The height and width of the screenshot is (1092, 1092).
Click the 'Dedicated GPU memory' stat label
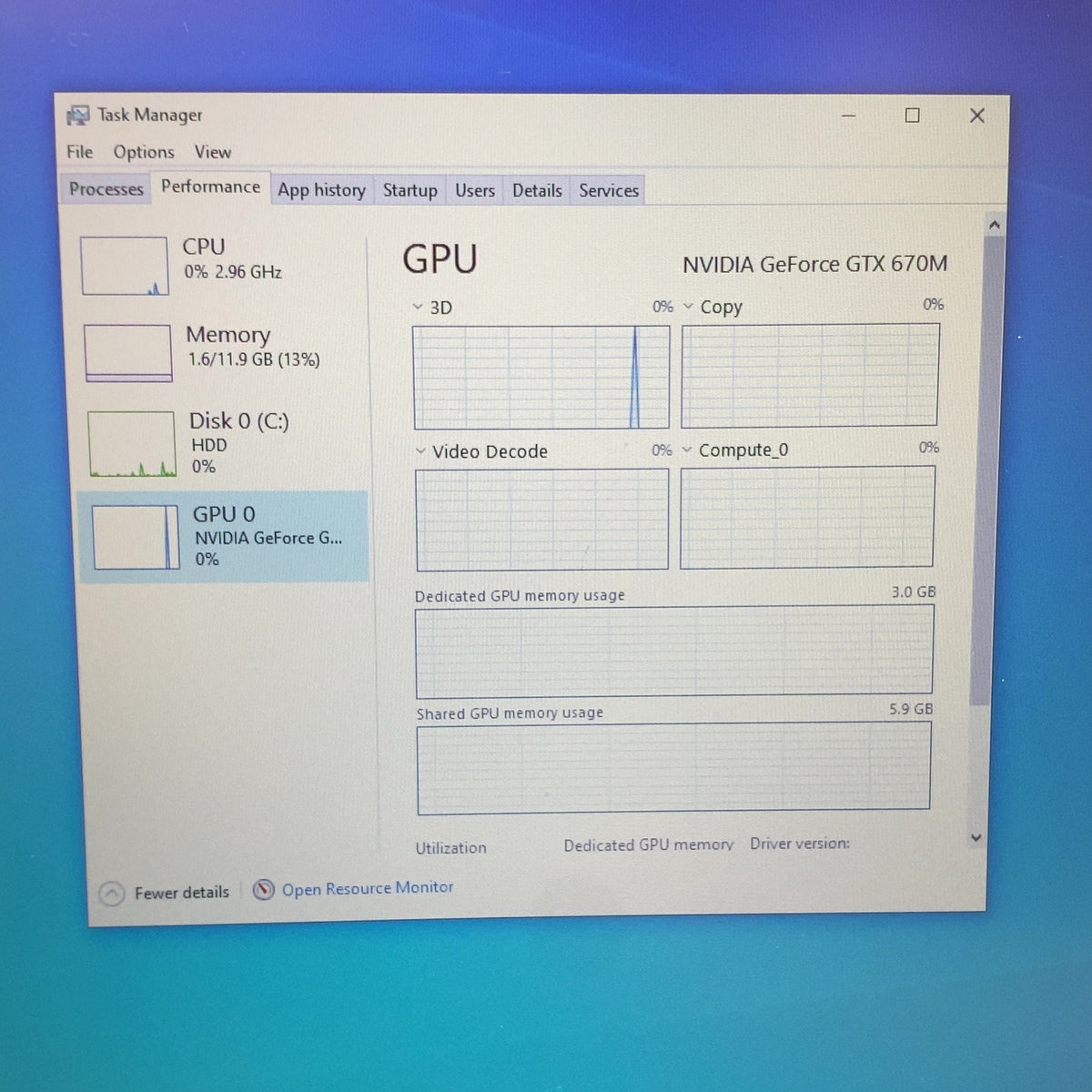pos(649,845)
